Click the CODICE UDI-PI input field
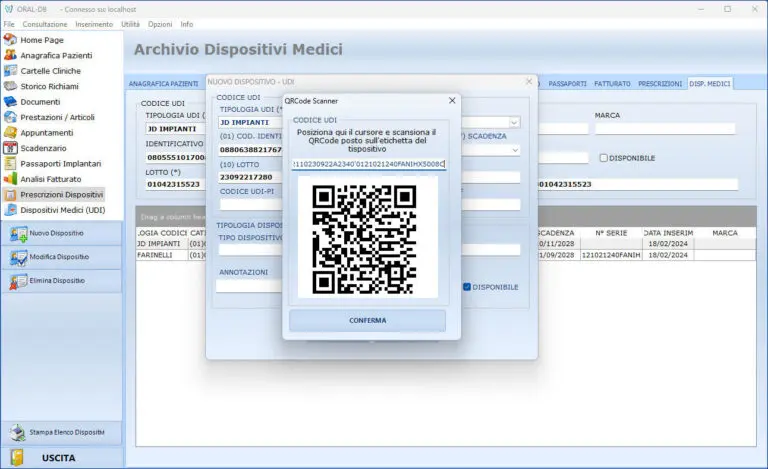Viewport: 768px width, 469px height. coord(250,204)
